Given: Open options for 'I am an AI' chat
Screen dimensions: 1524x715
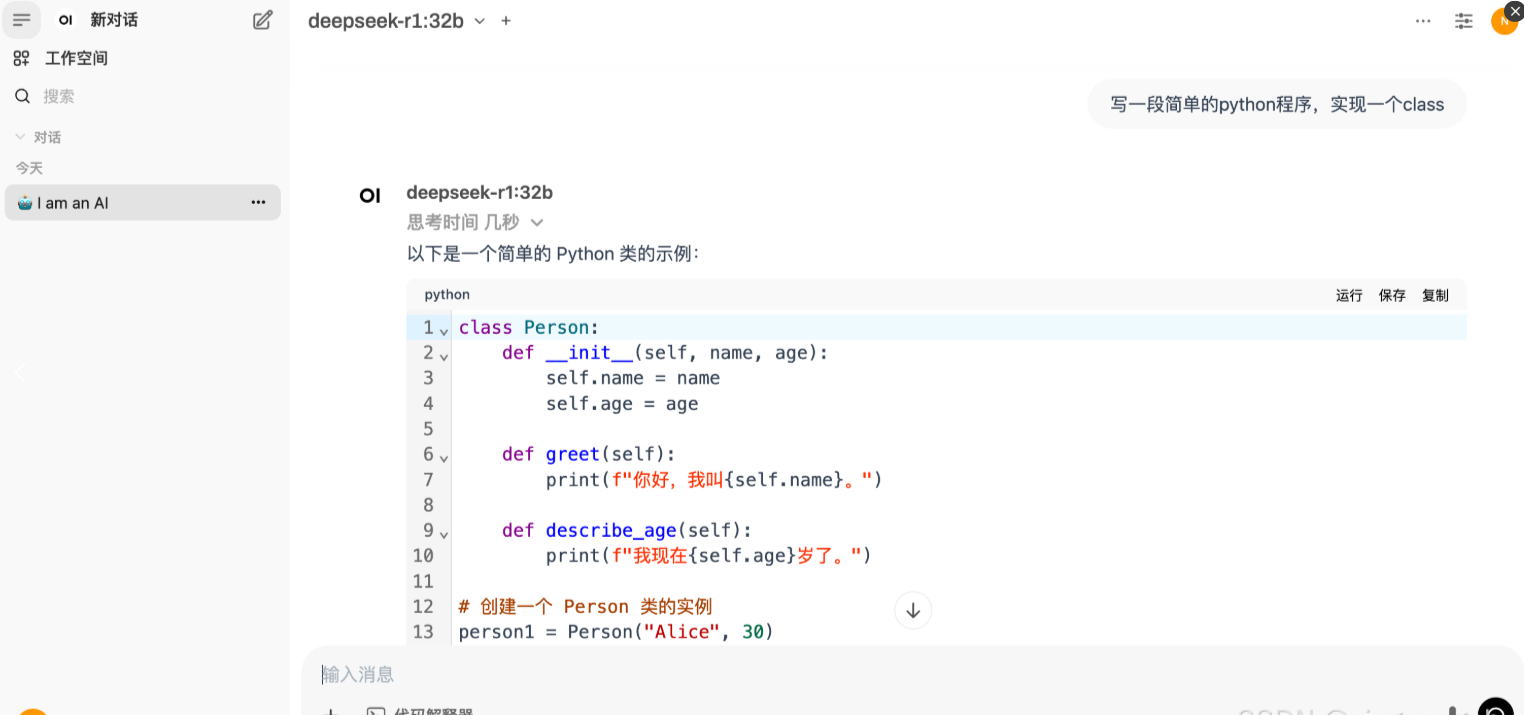Looking at the screenshot, I should click(259, 202).
